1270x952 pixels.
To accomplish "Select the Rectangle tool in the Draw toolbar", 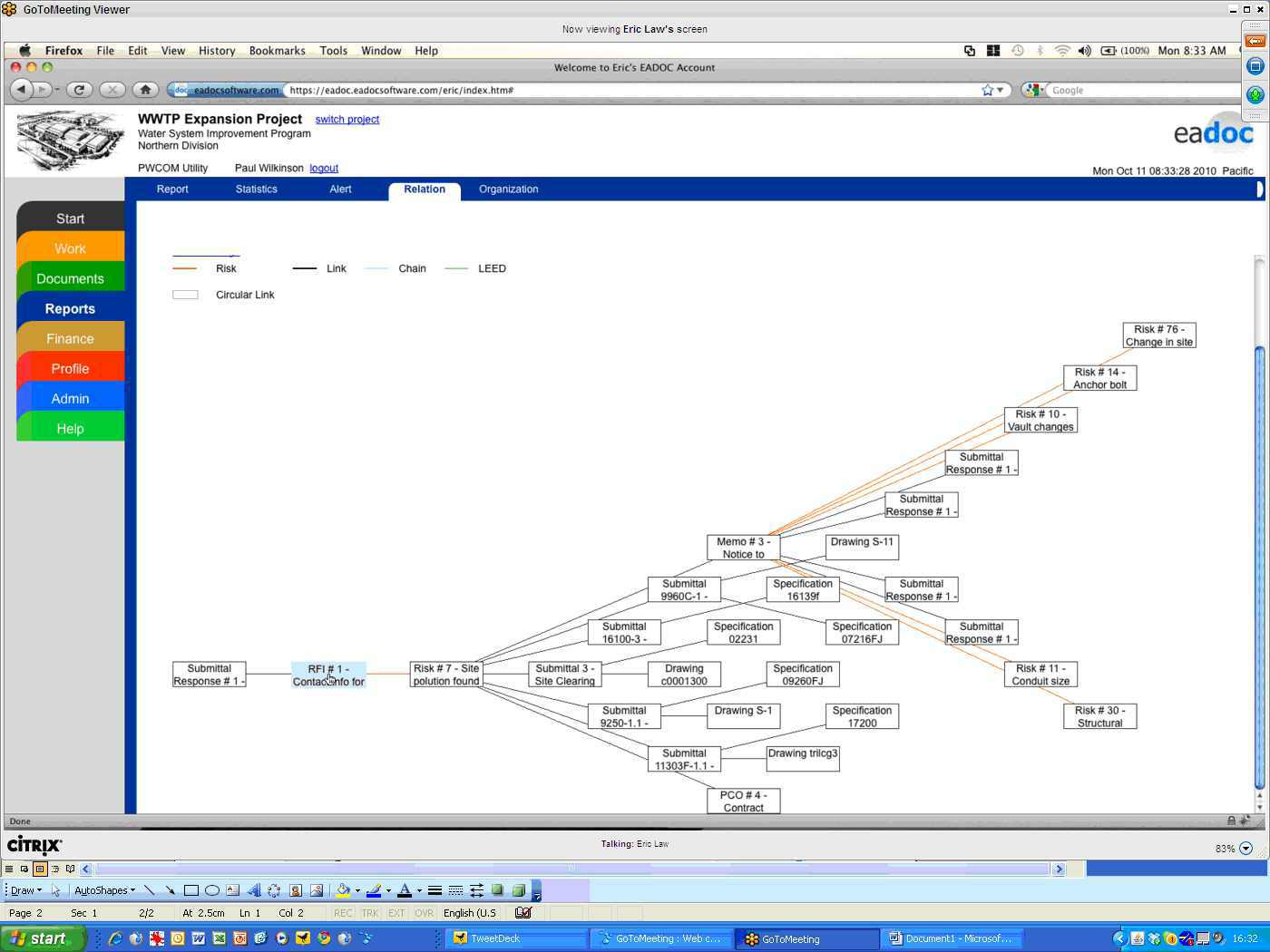I will click(191, 890).
